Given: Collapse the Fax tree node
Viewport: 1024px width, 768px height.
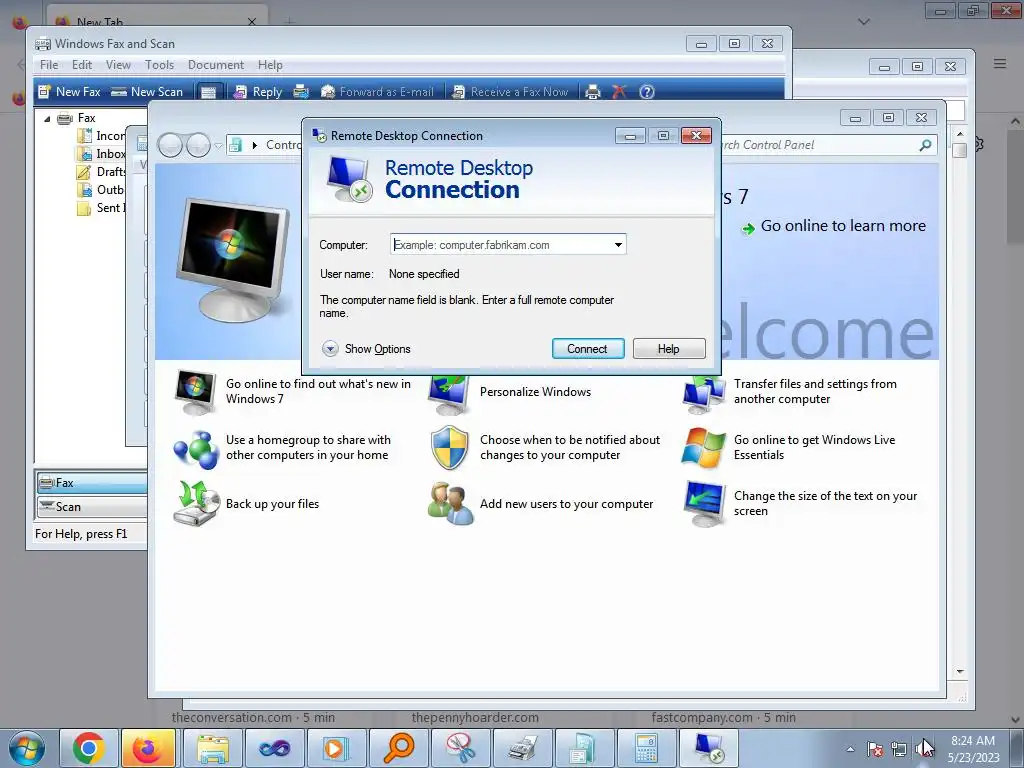Looking at the screenshot, I should click(47, 119).
